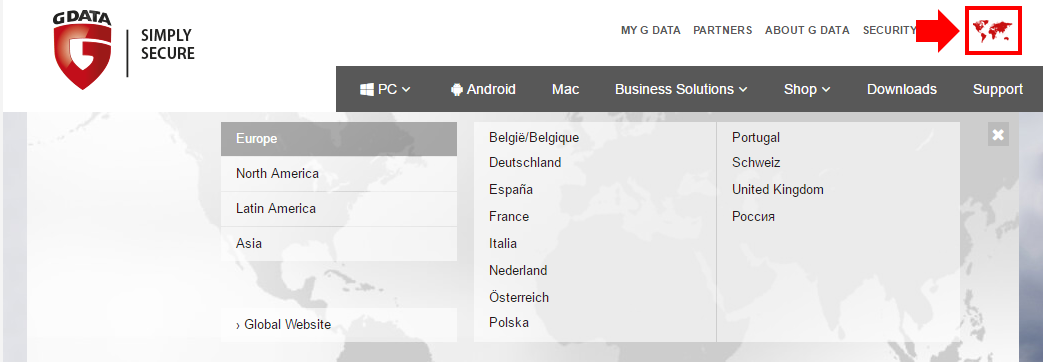Open the Mac menu item
This screenshot has width=1043, height=362.
pyautogui.click(x=565, y=89)
